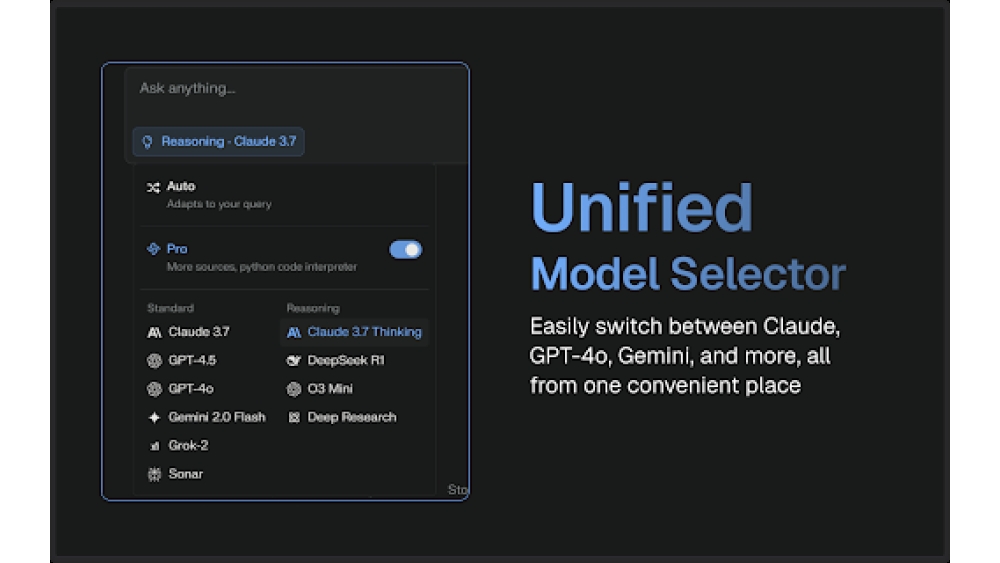
Task: Click the Deep Research icon
Action: pyautogui.click(x=294, y=417)
